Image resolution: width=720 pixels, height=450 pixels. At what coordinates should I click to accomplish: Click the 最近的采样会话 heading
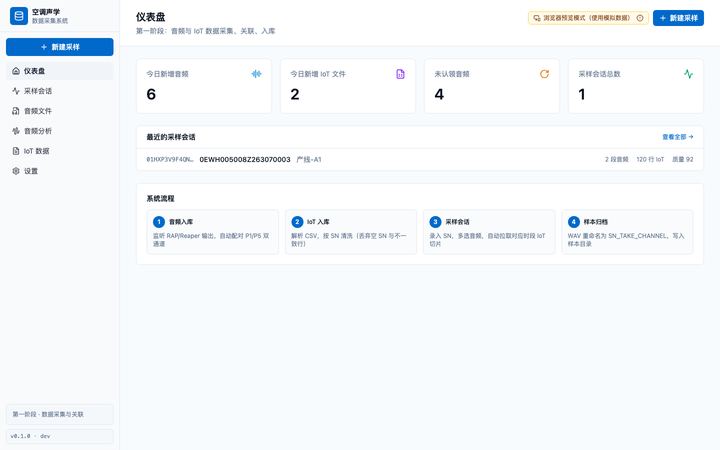[171, 137]
